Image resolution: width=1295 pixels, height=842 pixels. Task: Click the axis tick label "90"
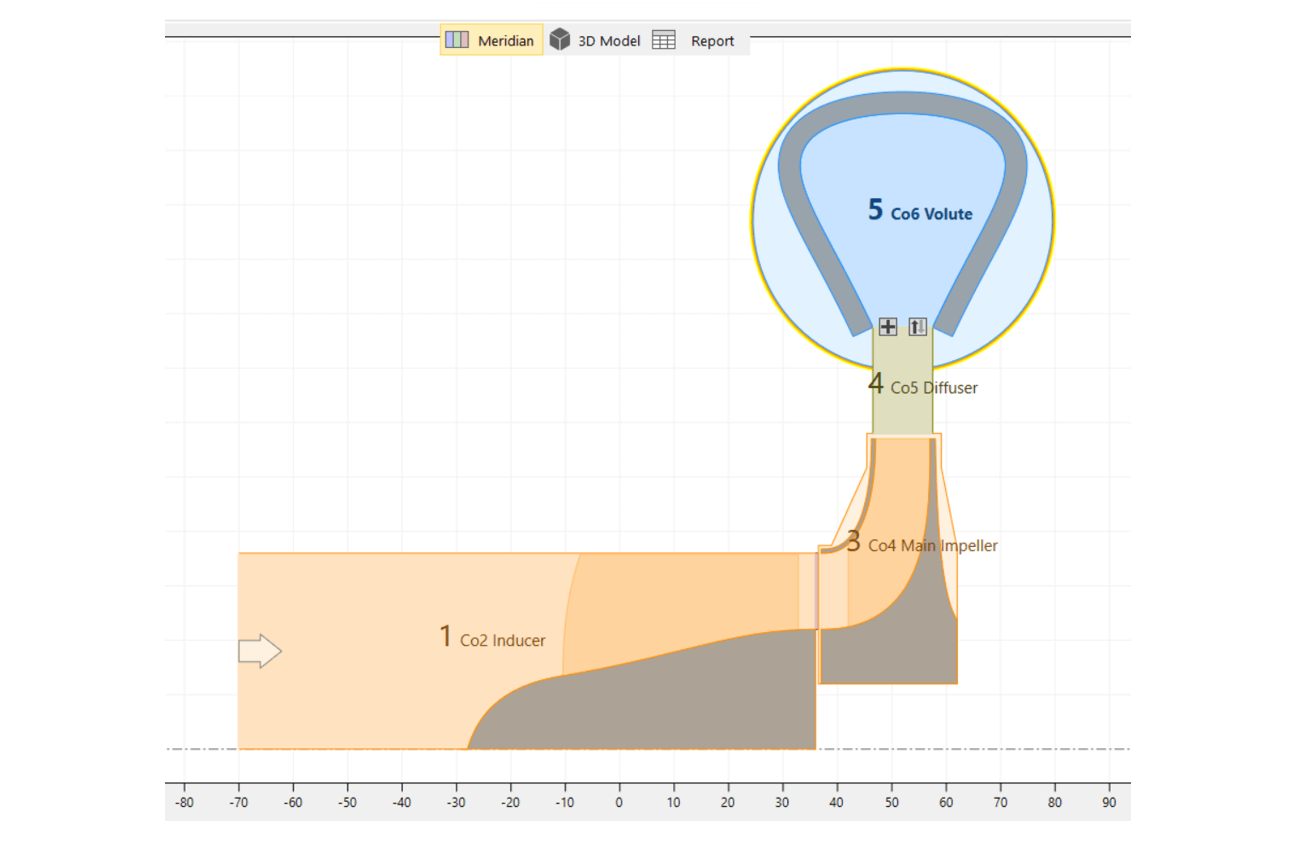(1109, 802)
